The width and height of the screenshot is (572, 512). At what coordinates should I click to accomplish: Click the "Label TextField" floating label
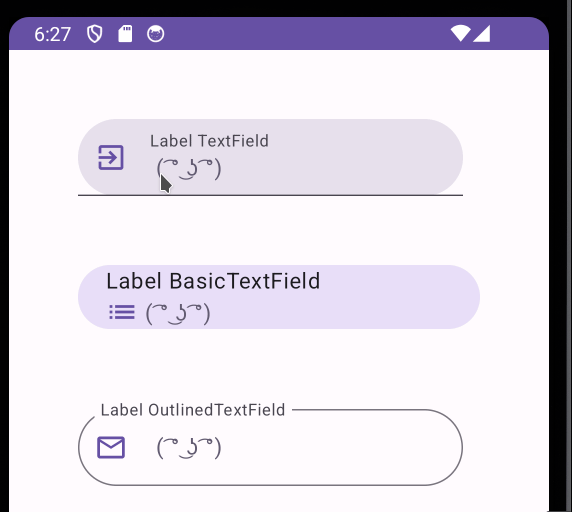[209, 141]
